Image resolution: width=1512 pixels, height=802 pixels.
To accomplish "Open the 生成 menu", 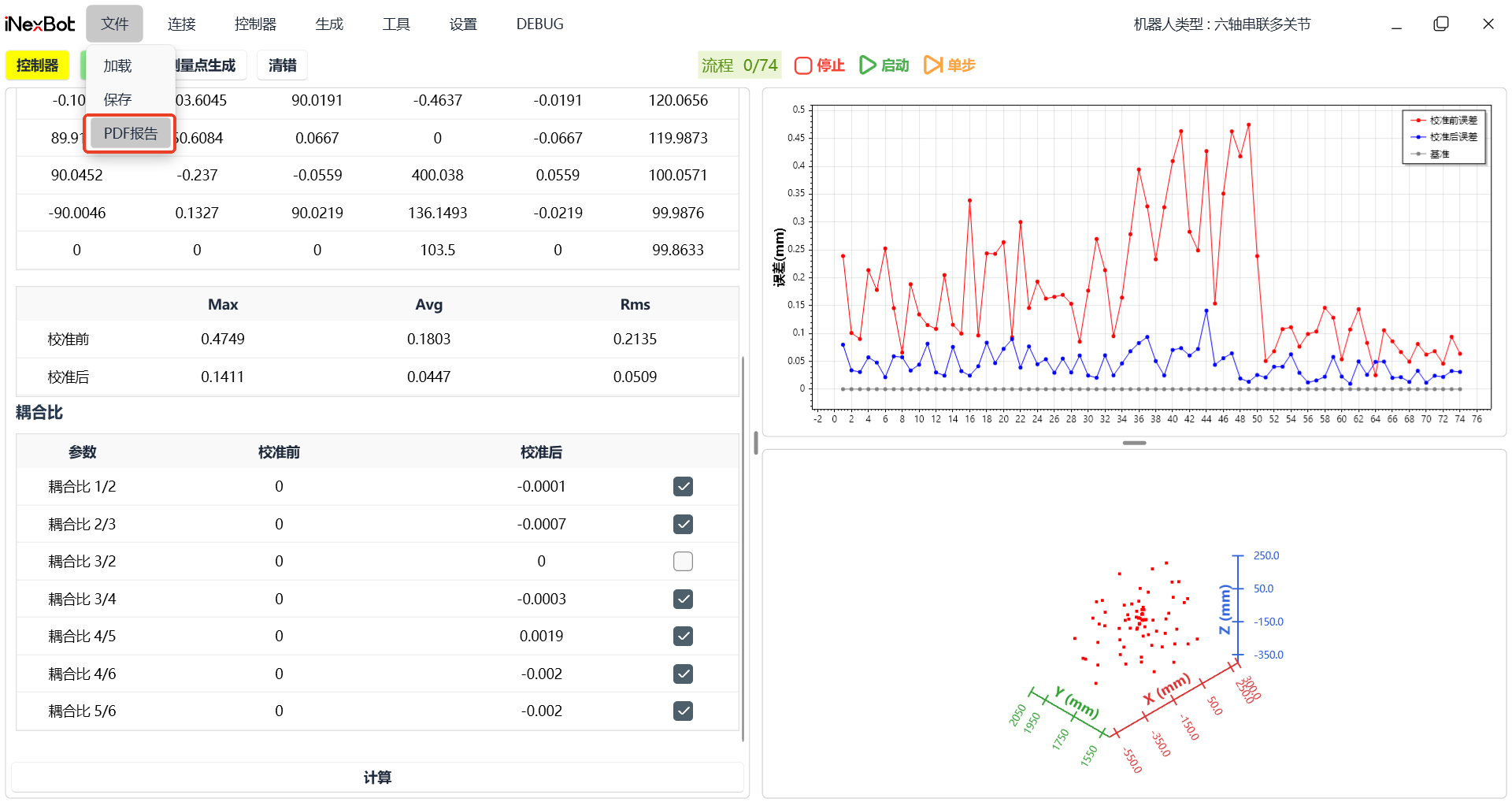I will coord(329,24).
